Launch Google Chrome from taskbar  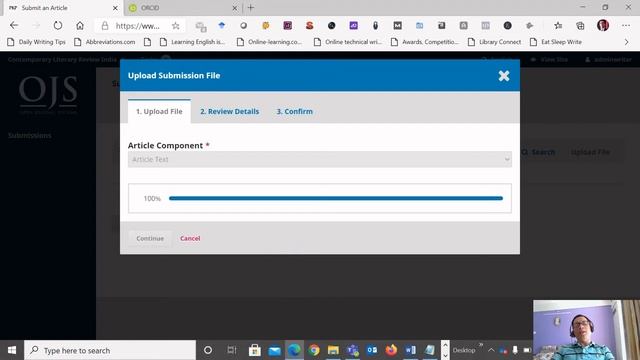(314, 350)
